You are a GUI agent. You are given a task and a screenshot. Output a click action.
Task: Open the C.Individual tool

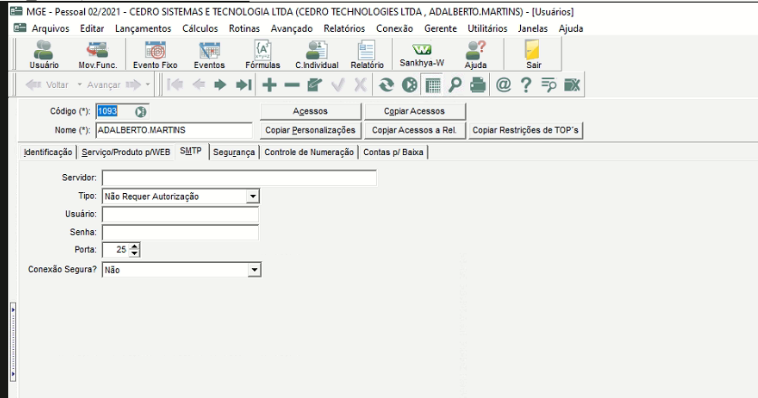point(317,54)
